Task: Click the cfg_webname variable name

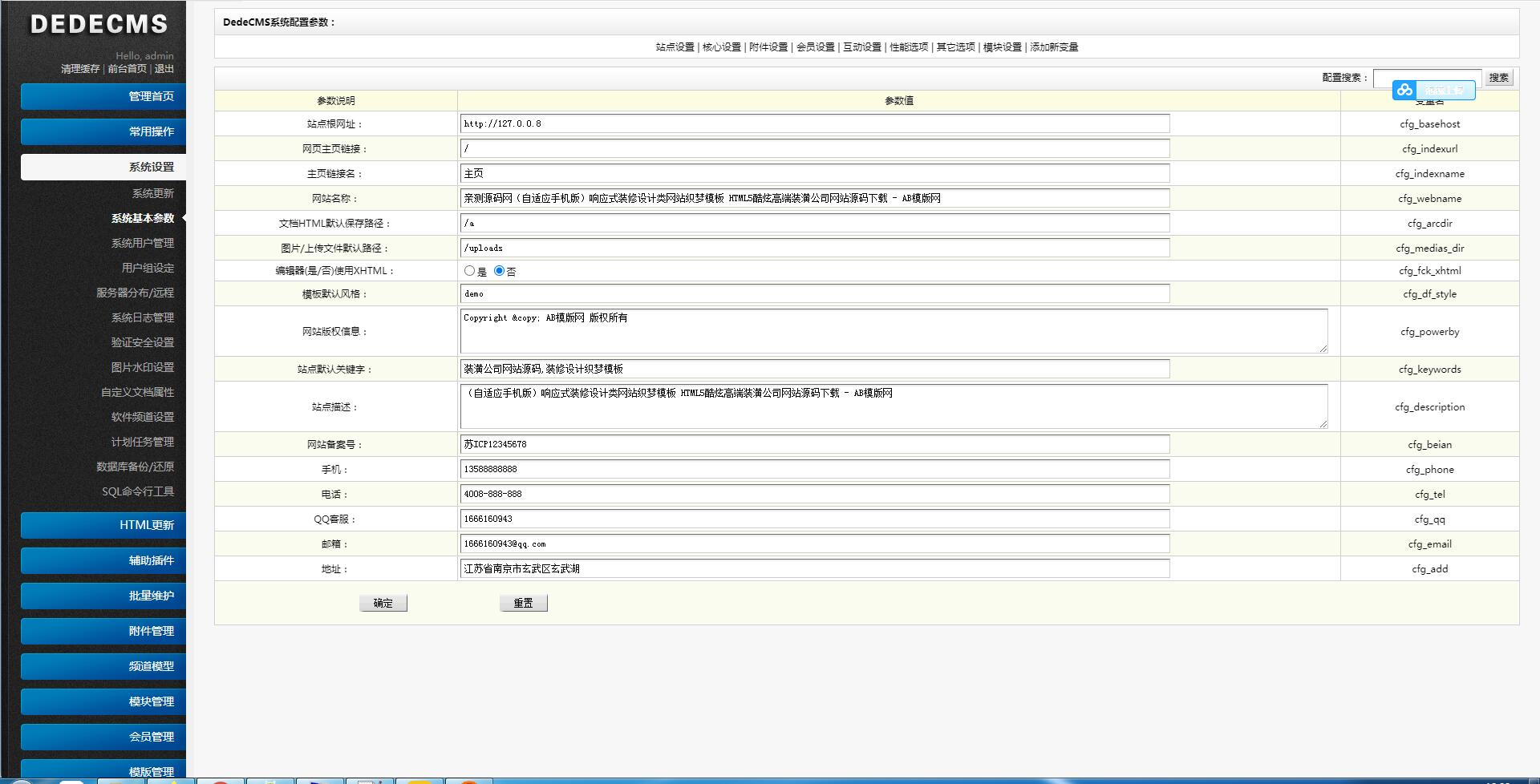Action: pos(1430,199)
